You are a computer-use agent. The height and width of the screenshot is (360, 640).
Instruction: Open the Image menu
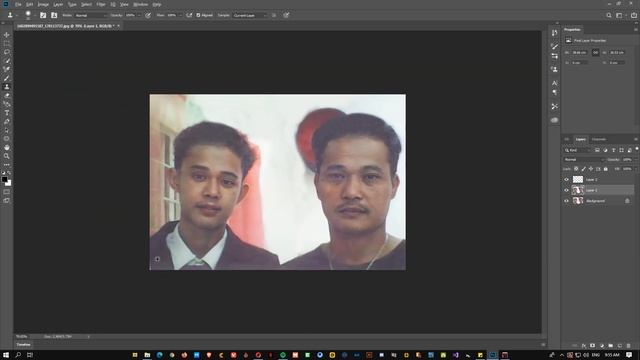point(43,4)
